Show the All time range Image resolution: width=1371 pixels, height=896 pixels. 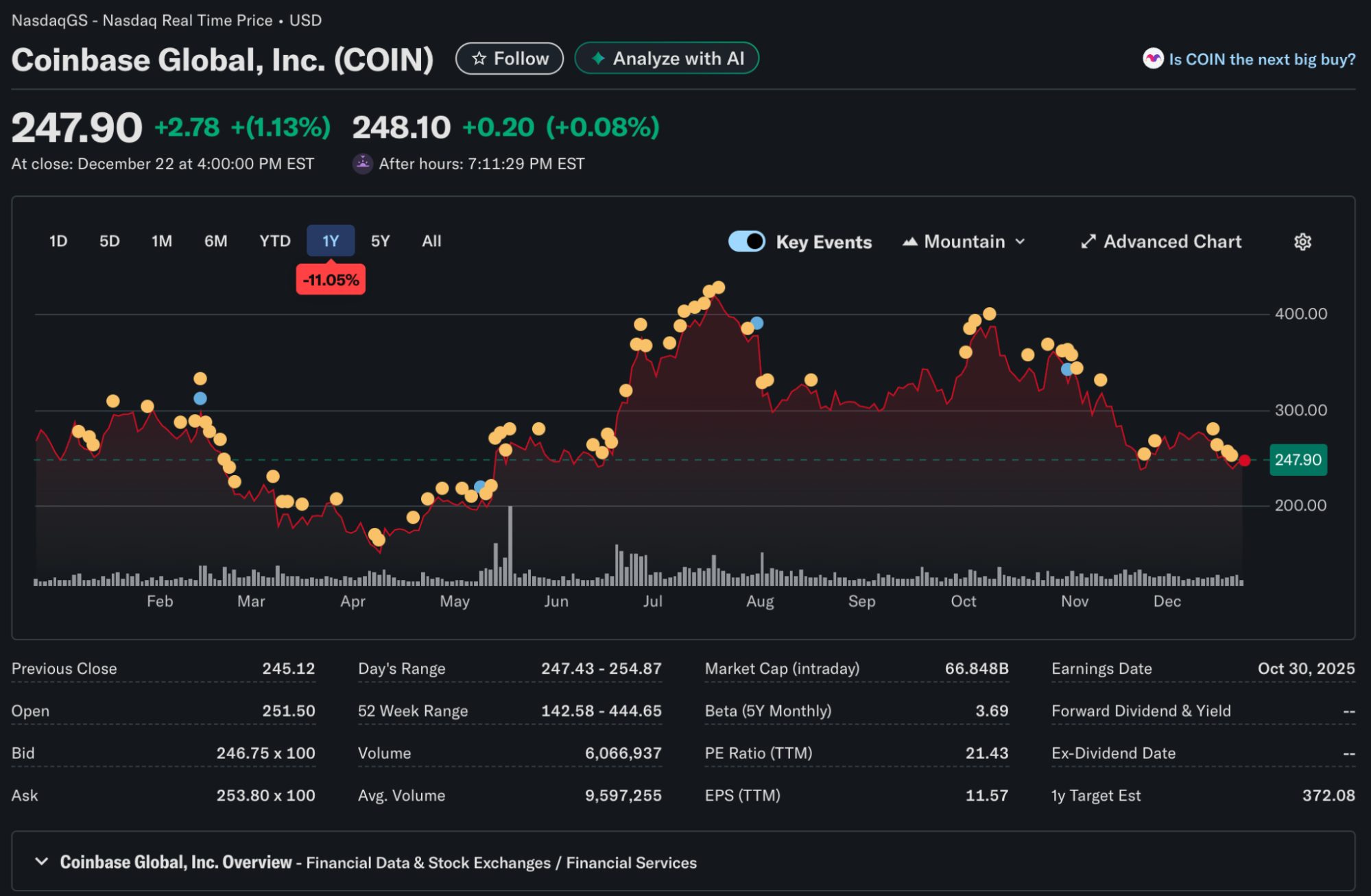coord(431,241)
